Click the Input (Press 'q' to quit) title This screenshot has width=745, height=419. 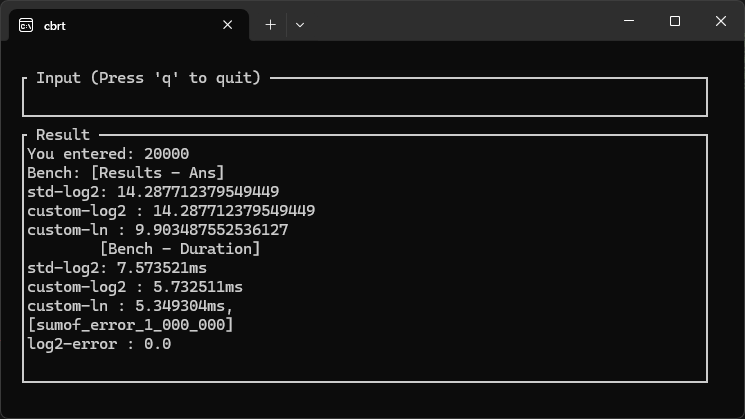[149, 78]
